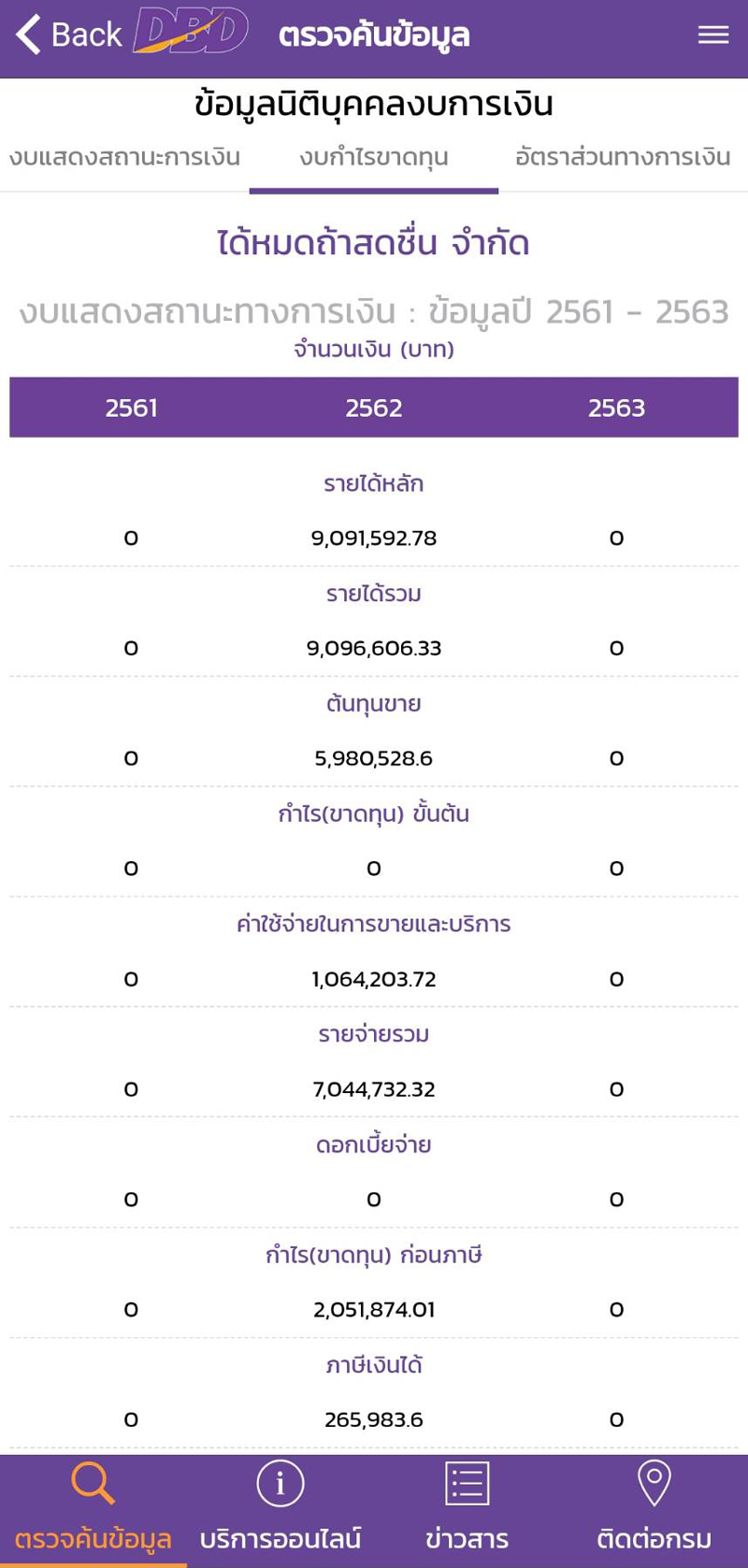Select the งบกำไรขาดทุน tab
Image resolution: width=748 pixels, height=1568 pixels.
click(x=374, y=157)
